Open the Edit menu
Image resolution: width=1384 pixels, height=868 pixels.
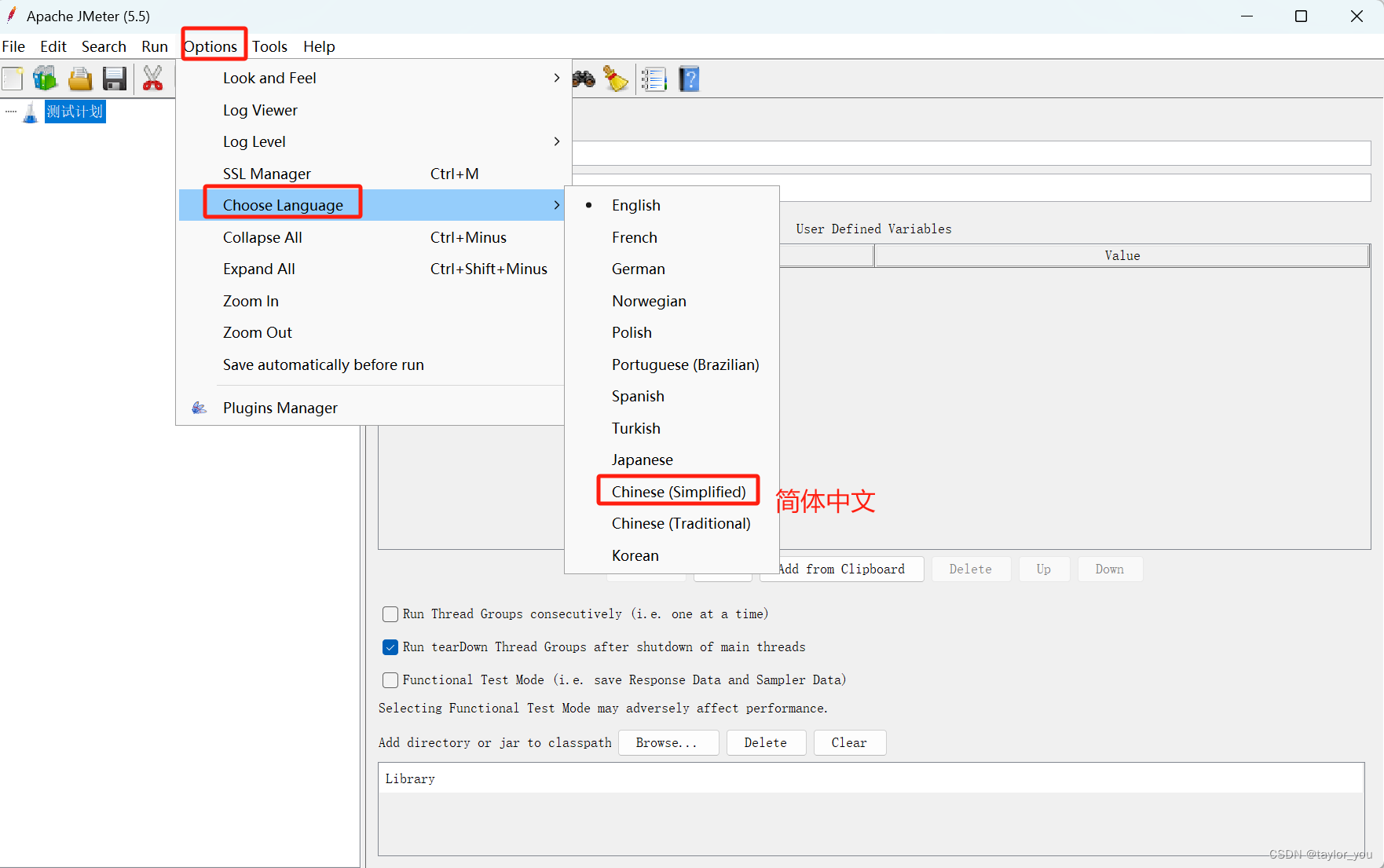tap(53, 46)
